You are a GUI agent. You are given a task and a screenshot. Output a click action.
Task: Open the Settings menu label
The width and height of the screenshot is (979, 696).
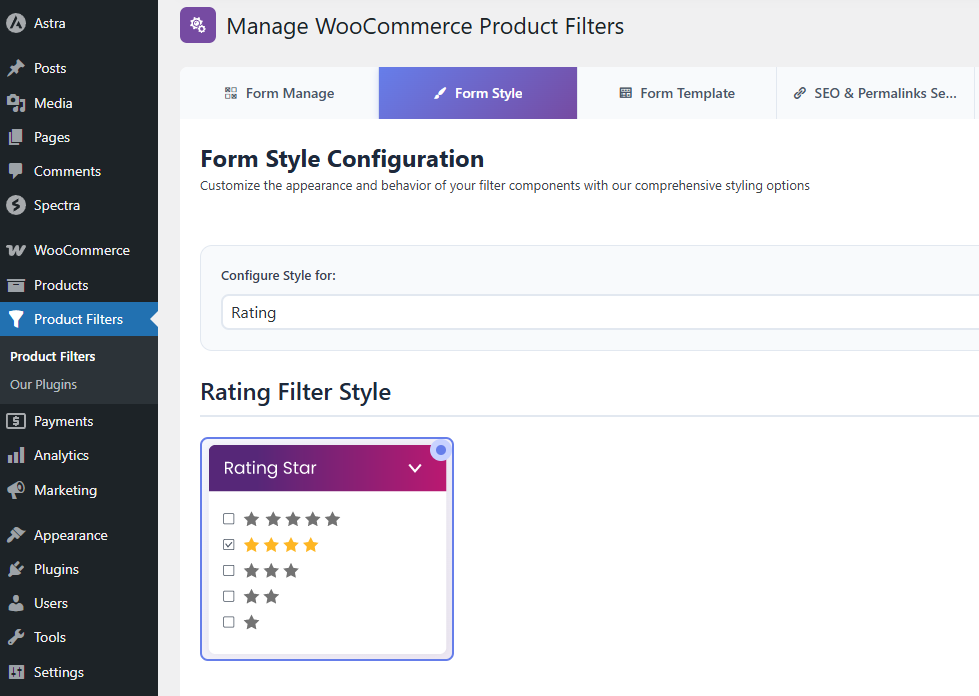point(59,672)
